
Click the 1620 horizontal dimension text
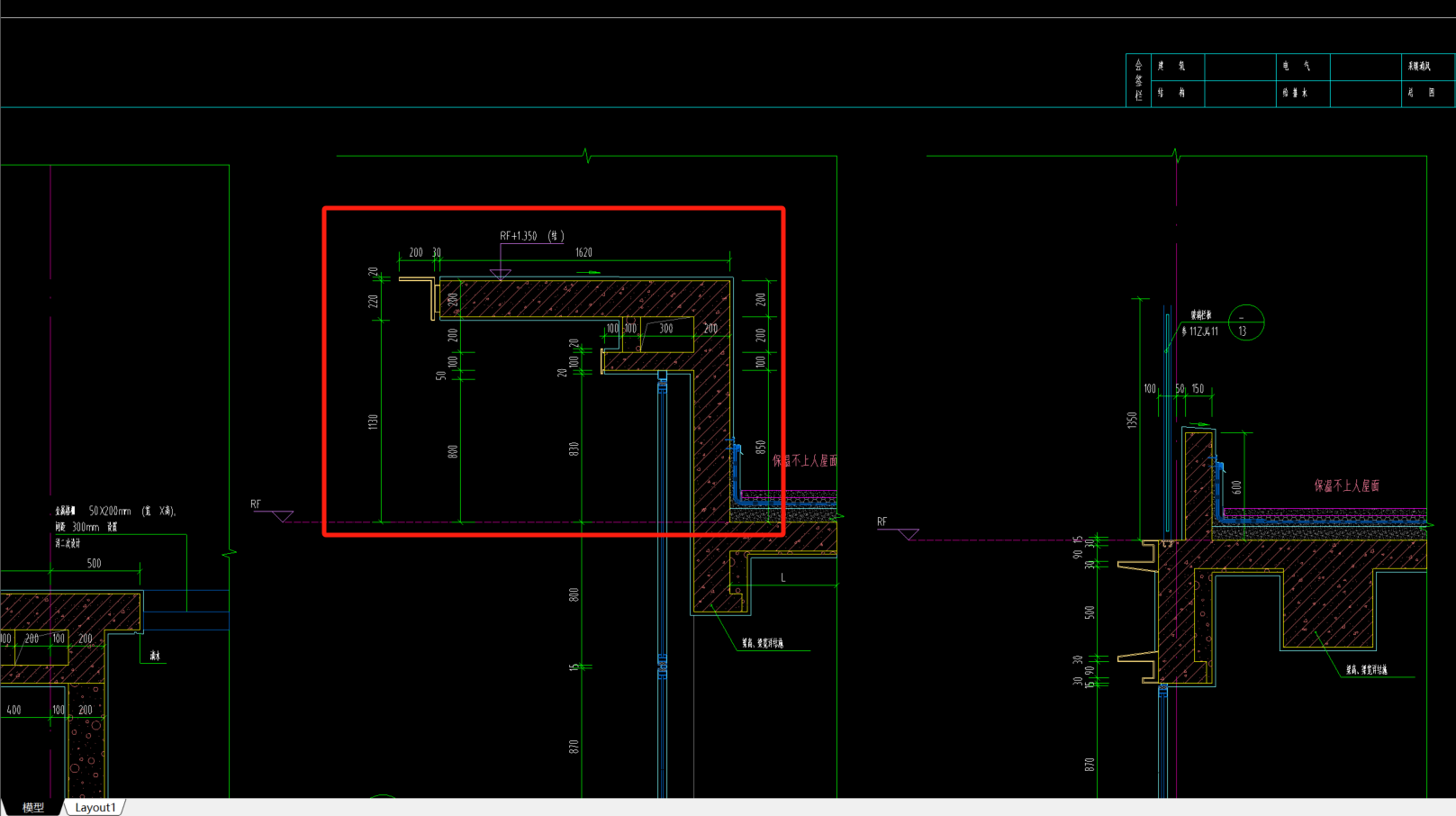click(583, 253)
